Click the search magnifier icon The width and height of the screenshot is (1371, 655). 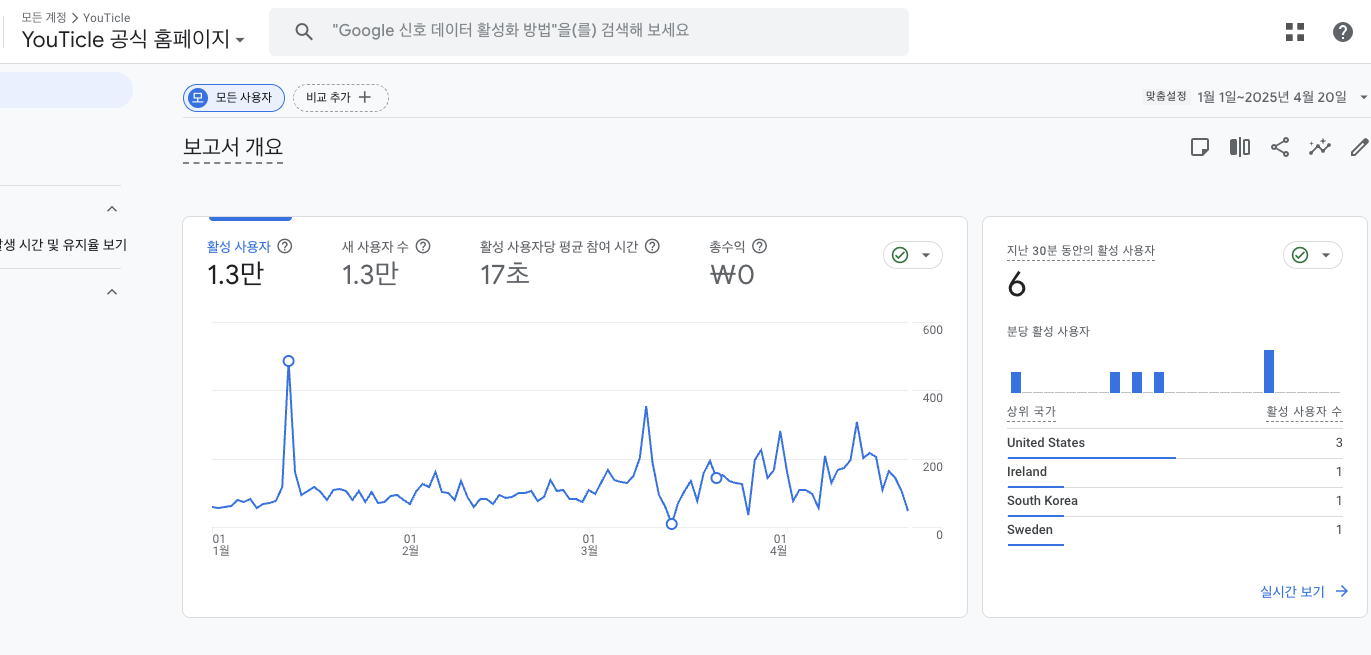[x=305, y=31]
